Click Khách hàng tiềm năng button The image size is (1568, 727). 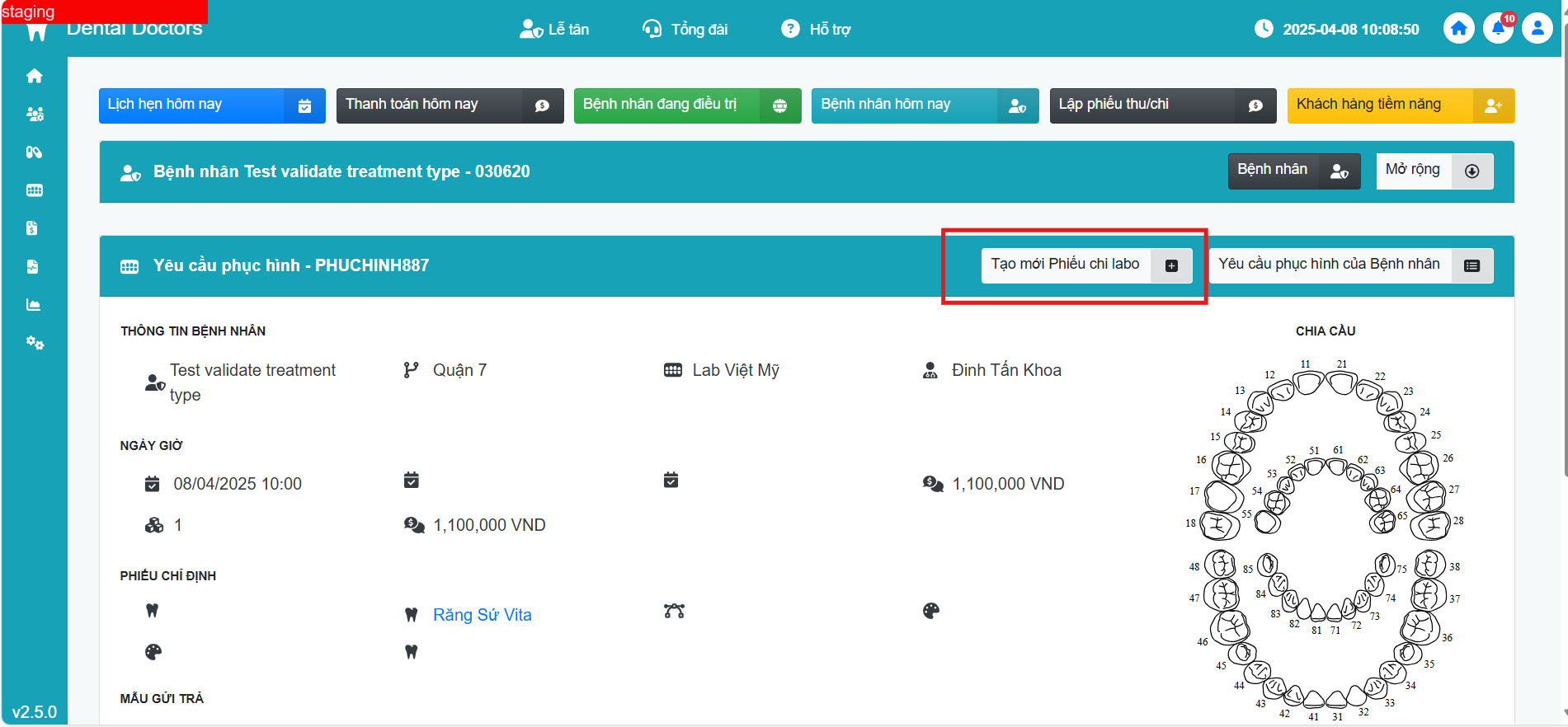pyautogui.click(x=1400, y=106)
